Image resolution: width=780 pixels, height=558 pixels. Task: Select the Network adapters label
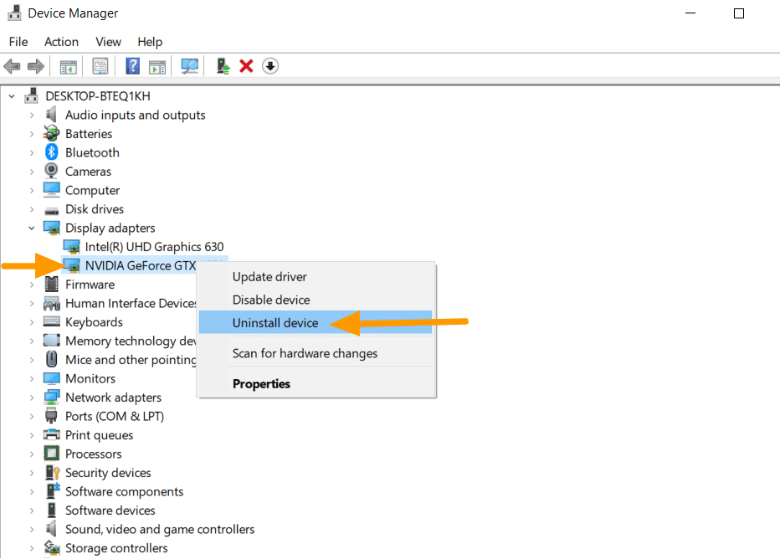pyautogui.click(x=113, y=397)
